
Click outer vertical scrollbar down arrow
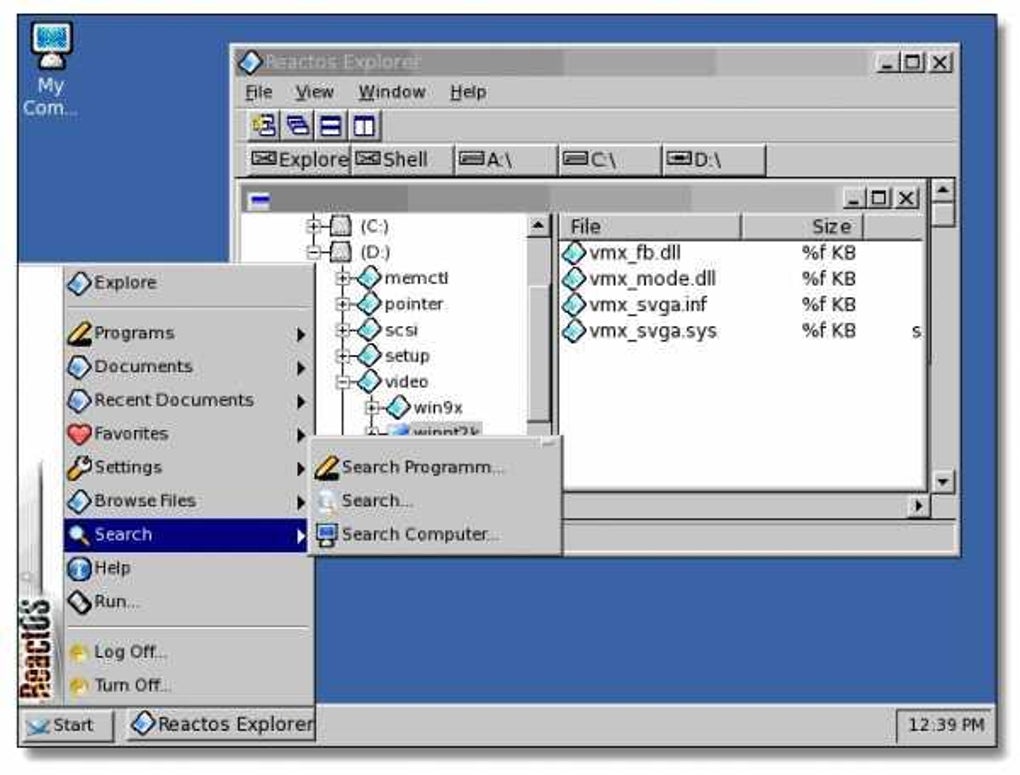pyautogui.click(x=943, y=482)
